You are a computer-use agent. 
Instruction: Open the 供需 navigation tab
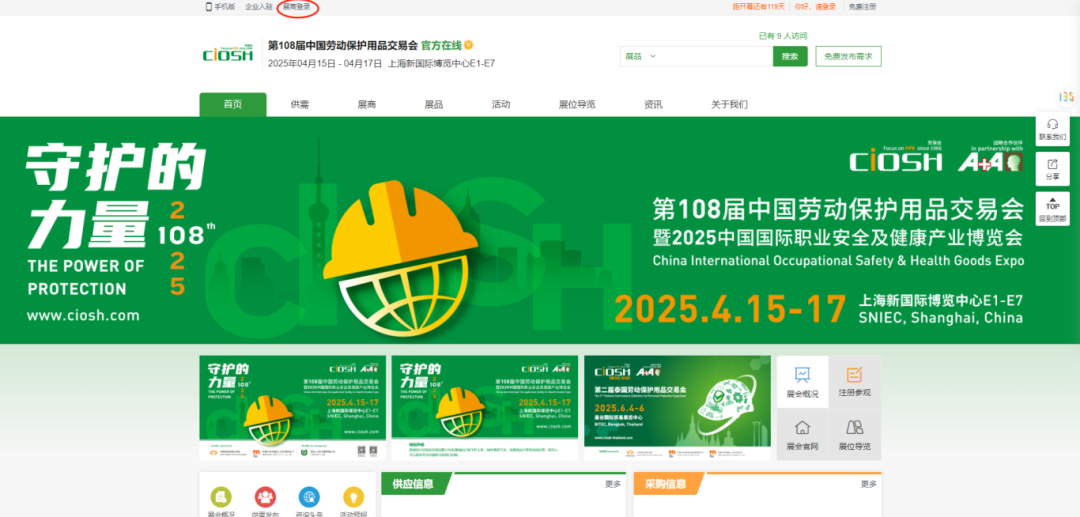click(300, 105)
